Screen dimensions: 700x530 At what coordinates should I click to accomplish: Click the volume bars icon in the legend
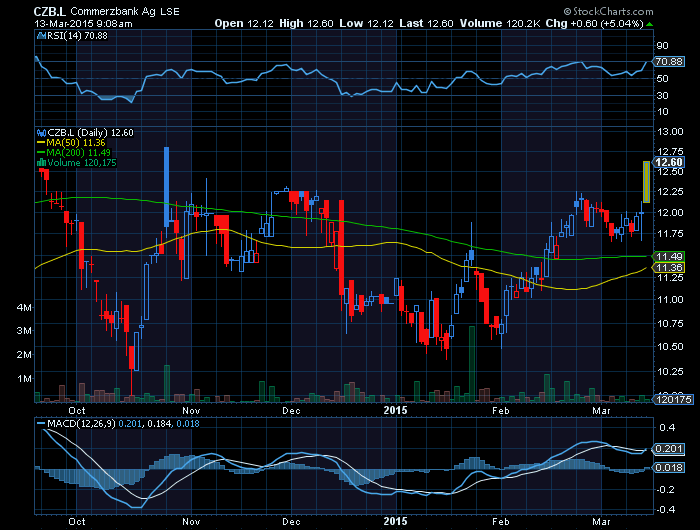pyautogui.click(x=41, y=163)
